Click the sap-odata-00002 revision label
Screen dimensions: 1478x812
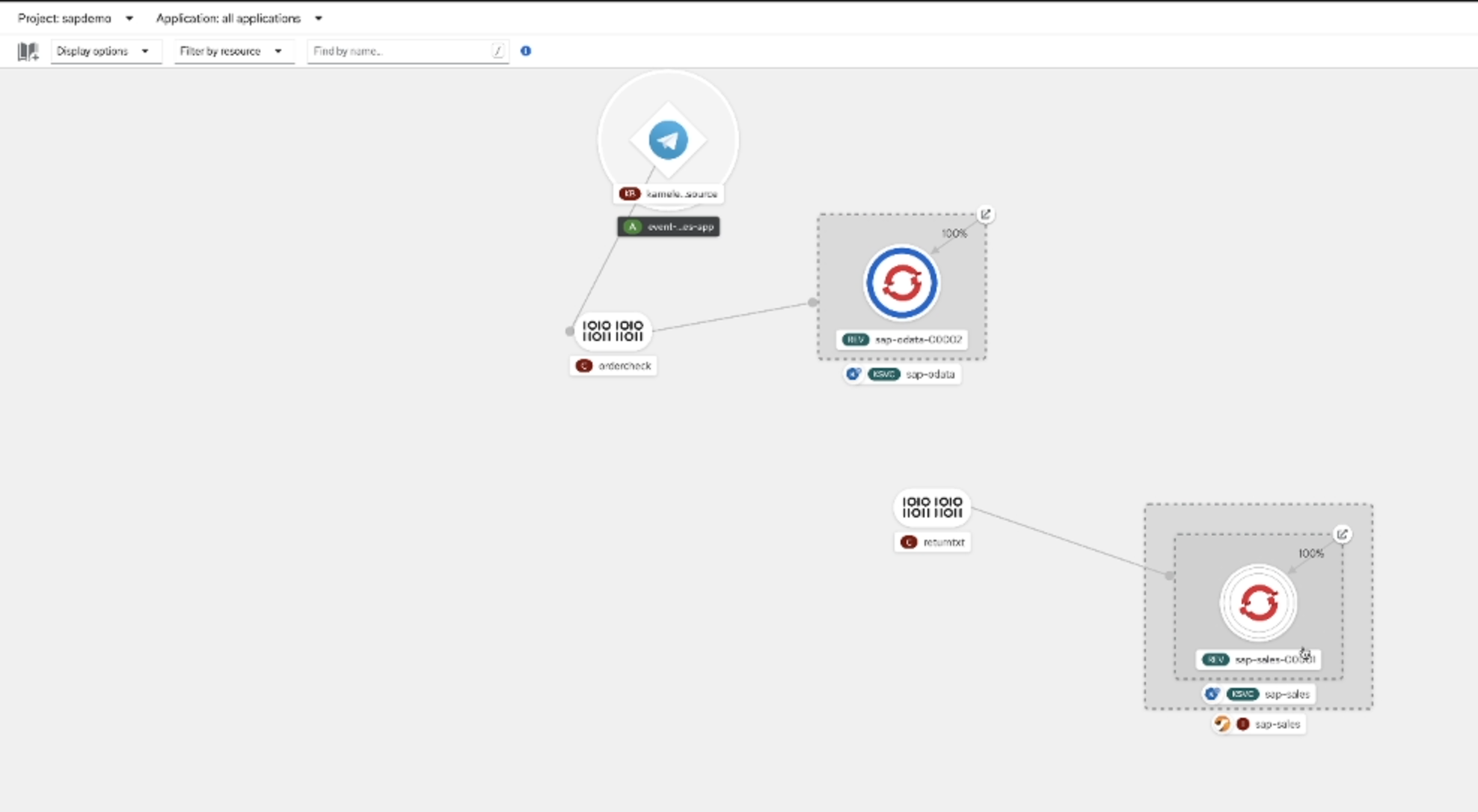[x=902, y=339]
